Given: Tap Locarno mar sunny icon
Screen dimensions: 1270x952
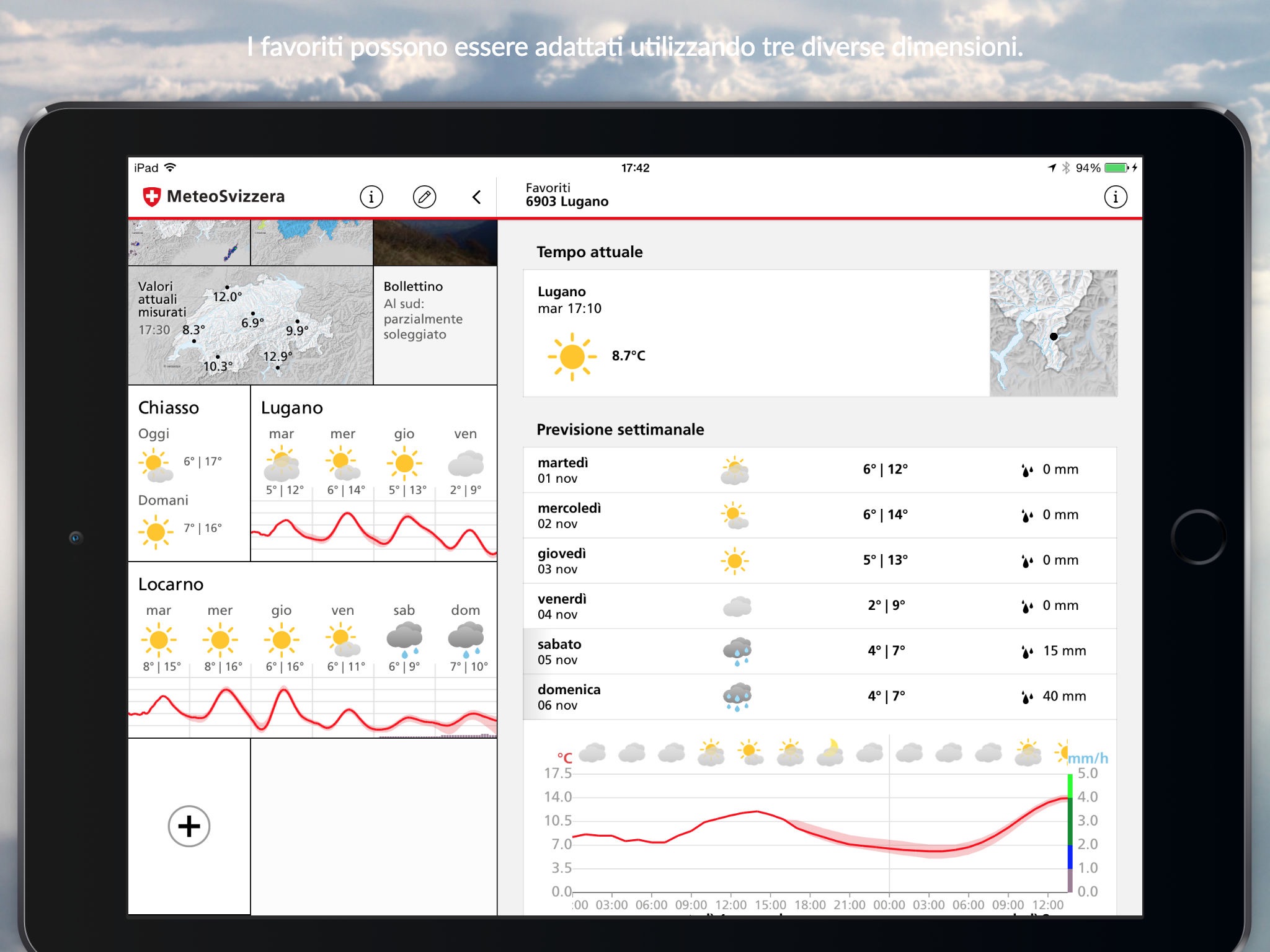Looking at the screenshot, I should [159, 640].
